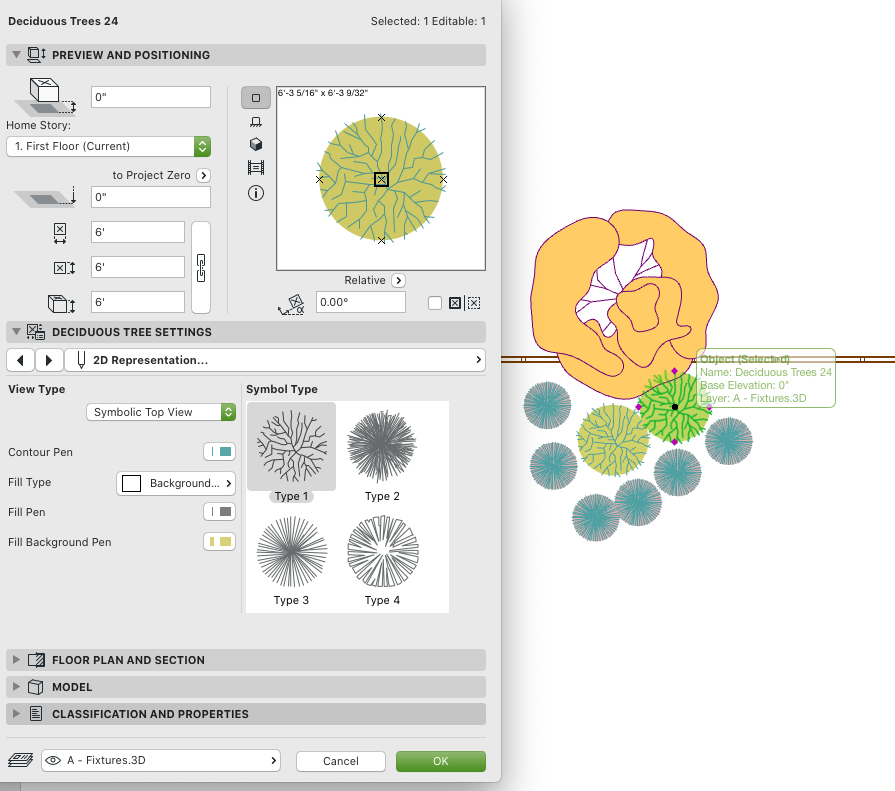Select center hotspot in preview
The width and height of the screenshot is (895, 791).
381,179
